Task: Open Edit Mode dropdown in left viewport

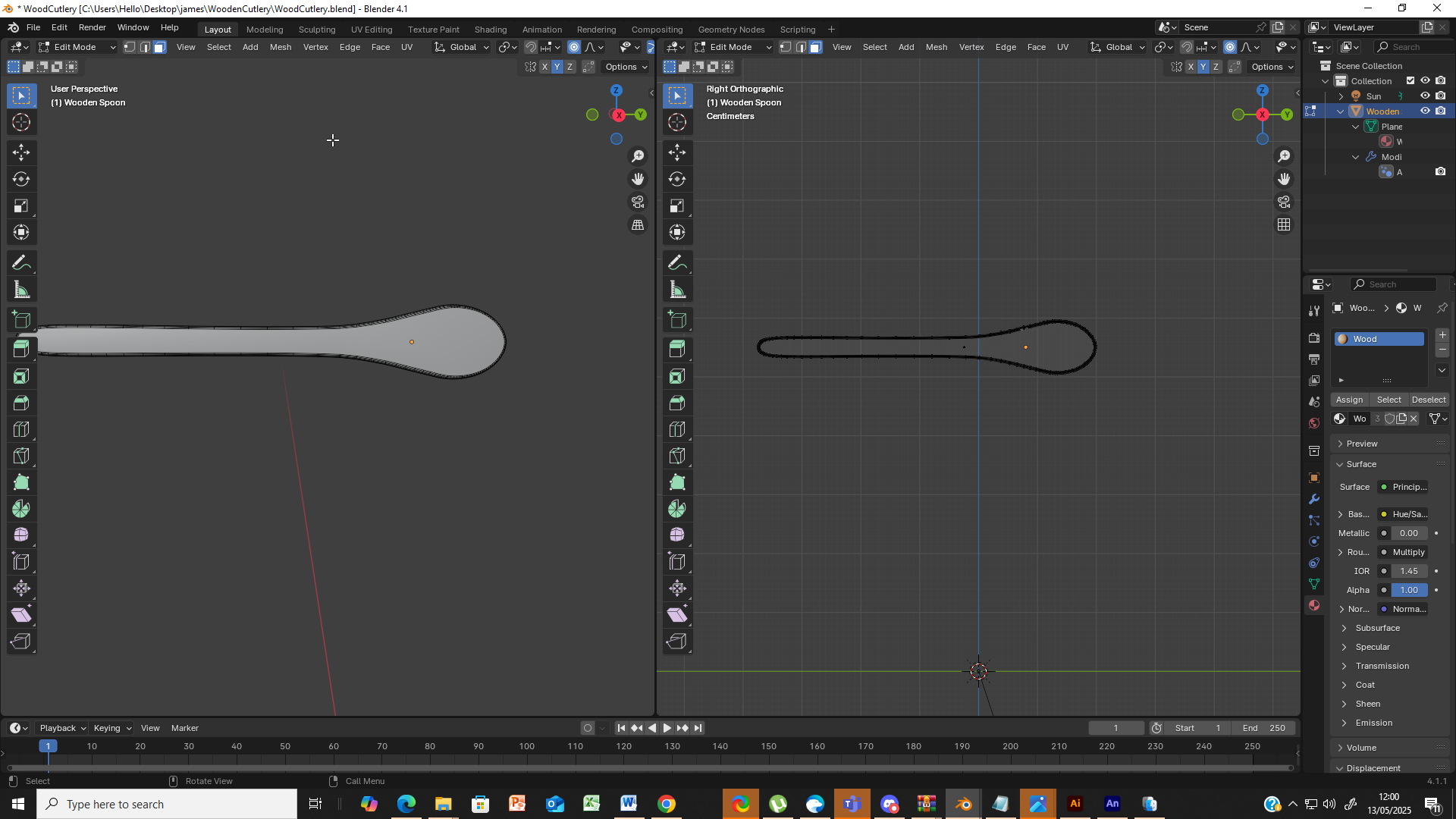Action: pyautogui.click(x=77, y=47)
